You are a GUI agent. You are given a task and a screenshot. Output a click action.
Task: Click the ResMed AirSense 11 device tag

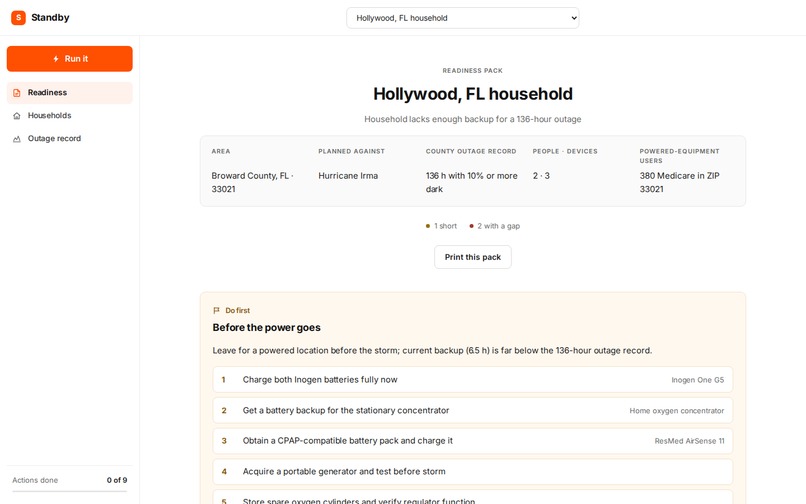click(689, 441)
